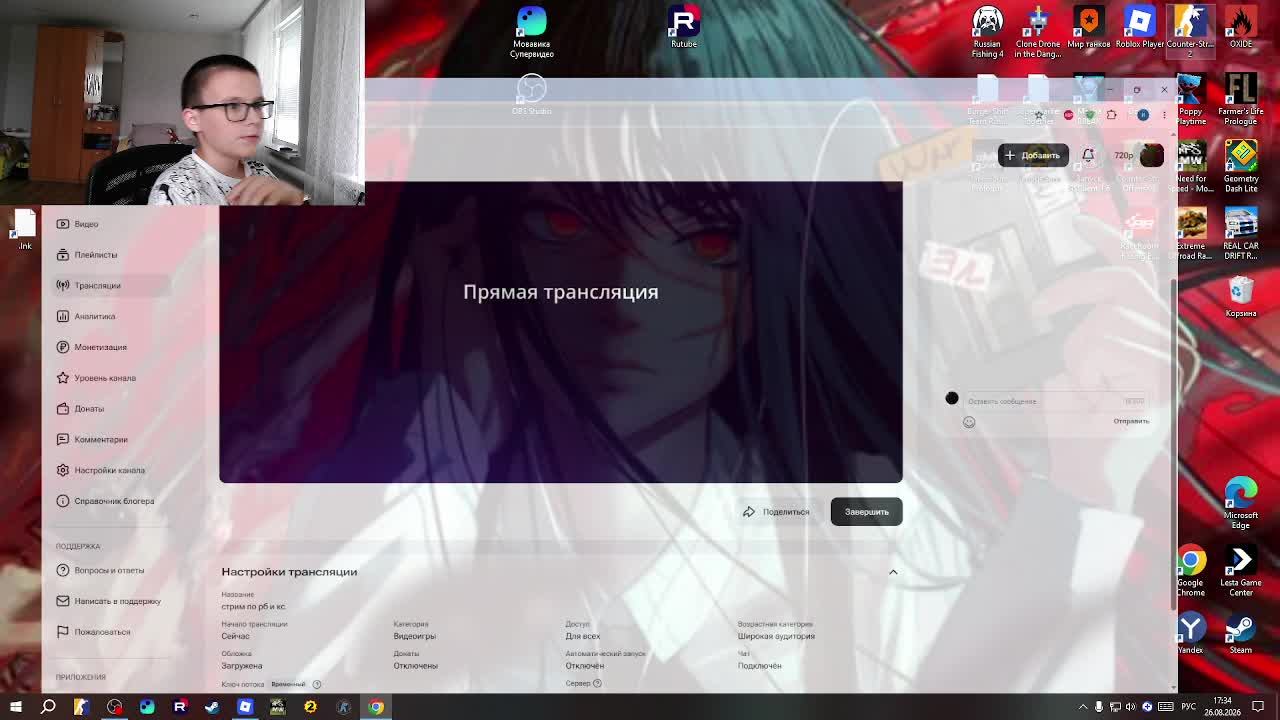
Task: Open OXIDE desktop shortcut
Action: (x=1241, y=28)
